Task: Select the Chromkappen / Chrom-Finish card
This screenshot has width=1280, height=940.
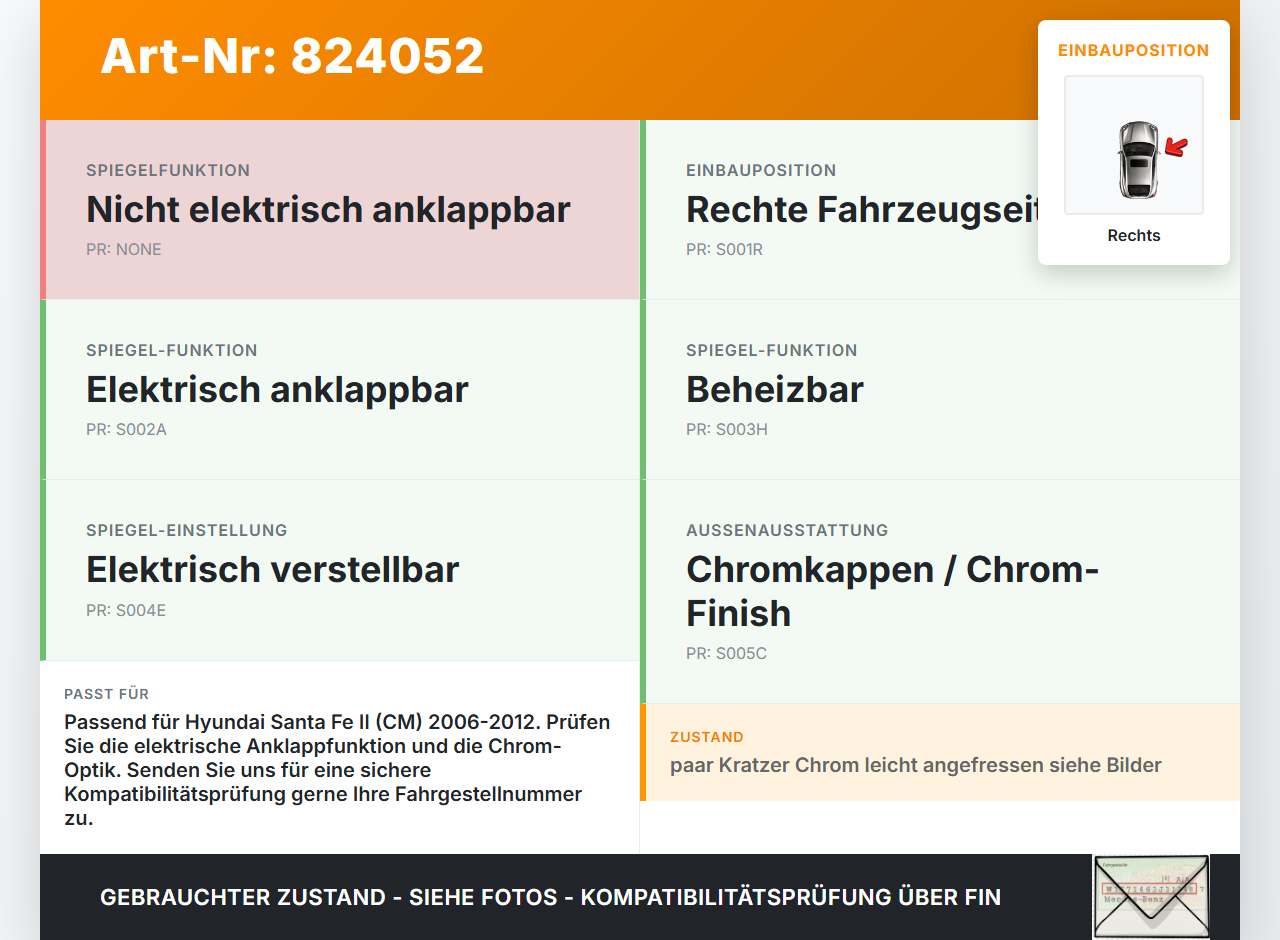Action: click(940, 592)
